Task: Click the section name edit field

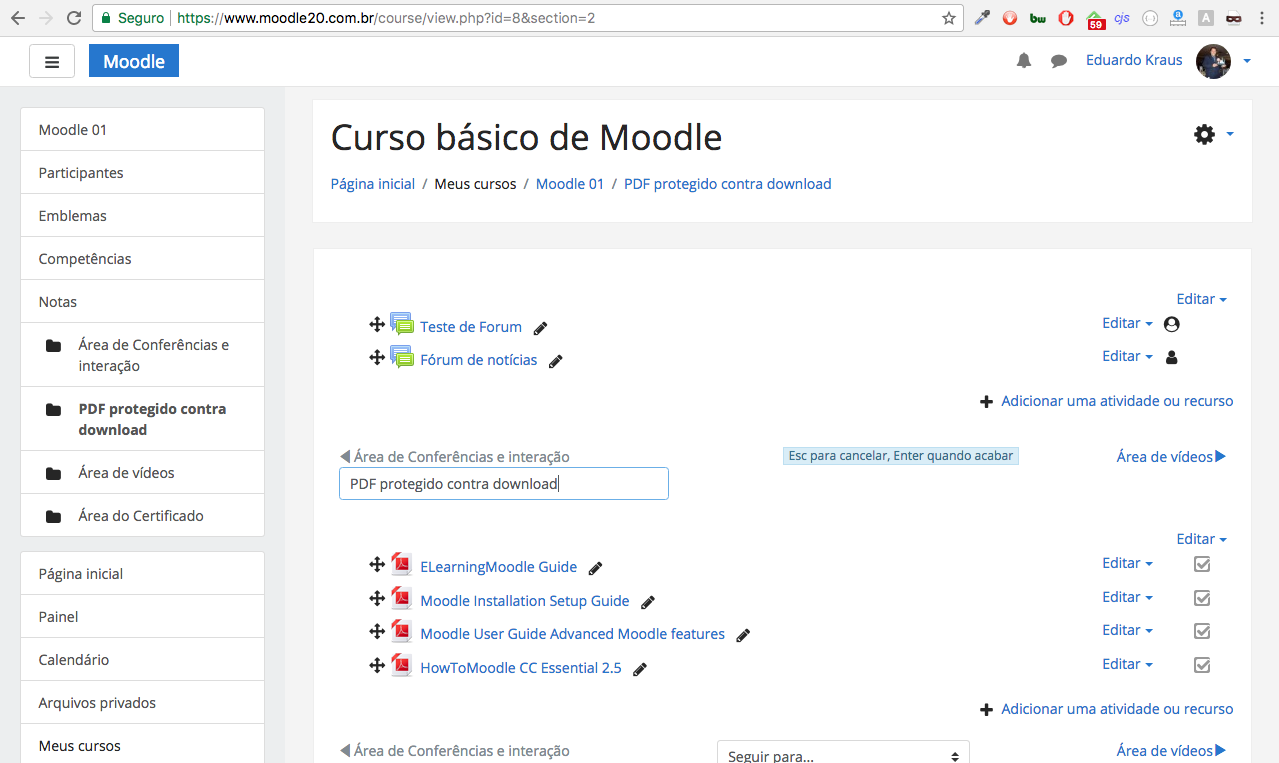Action: tap(504, 484)
